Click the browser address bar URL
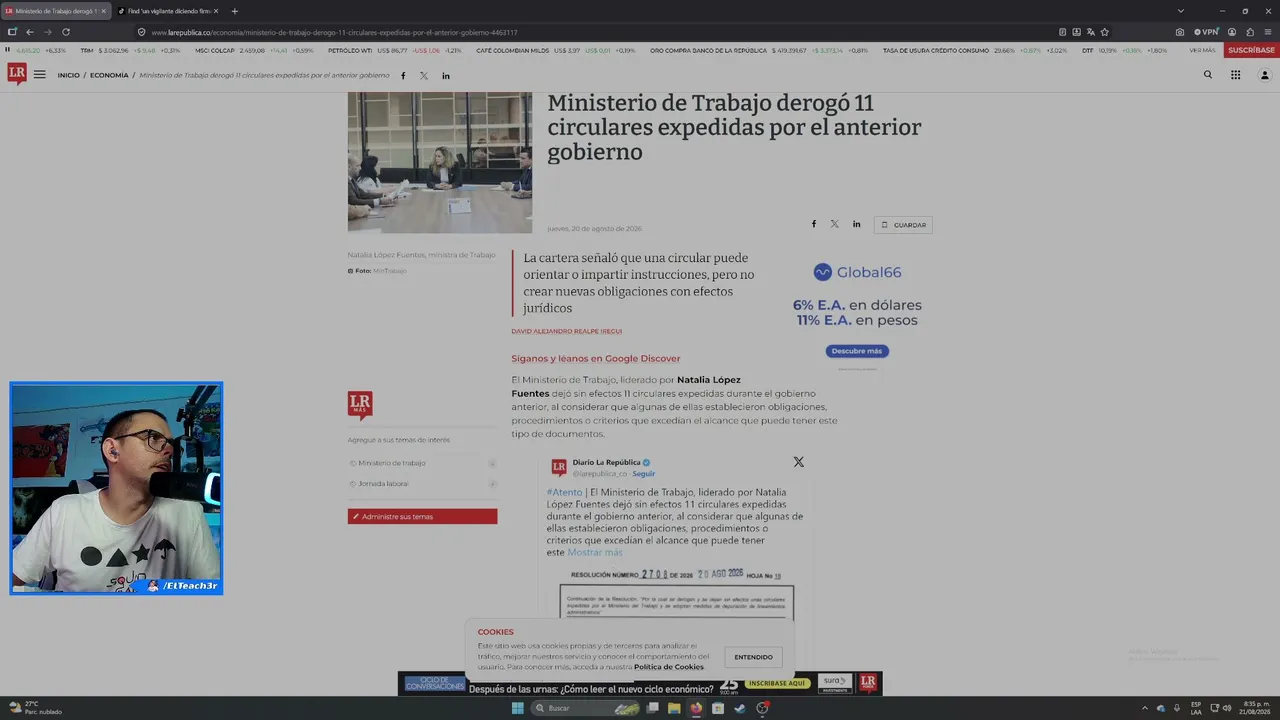This screenshot has width=1280, height=720. pyautogui.click(x=334, y=32)
